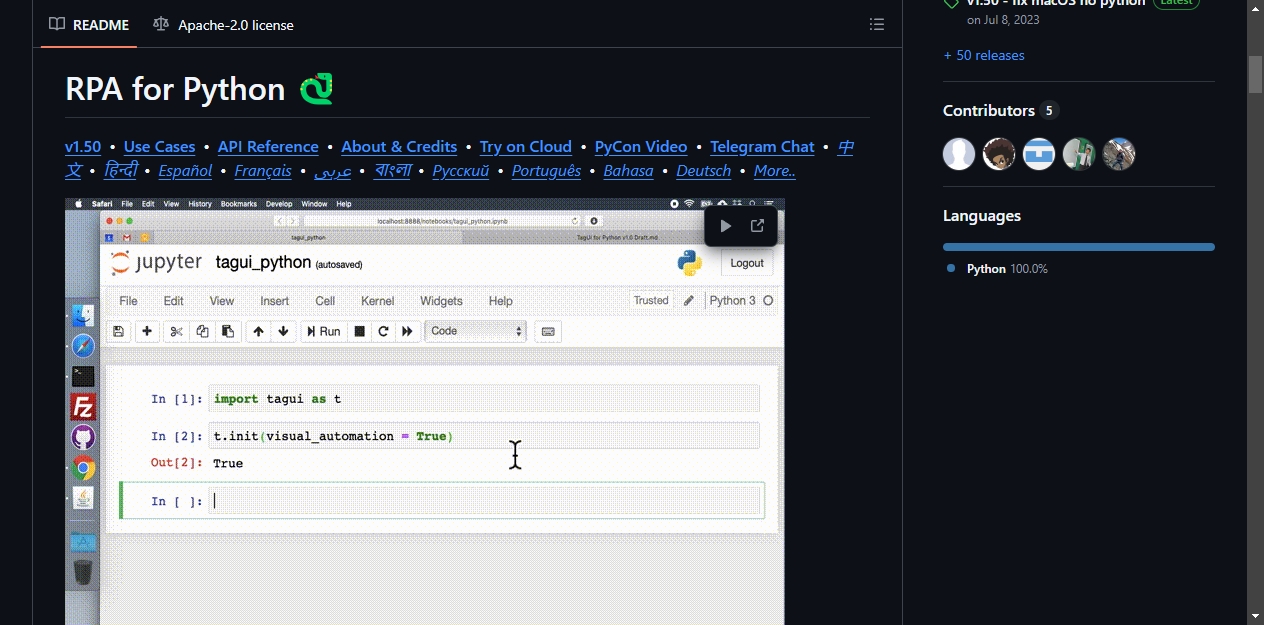Click the Logout button in Jupyter
Screen dimensions: 1264x625
(x=747, y=263)
